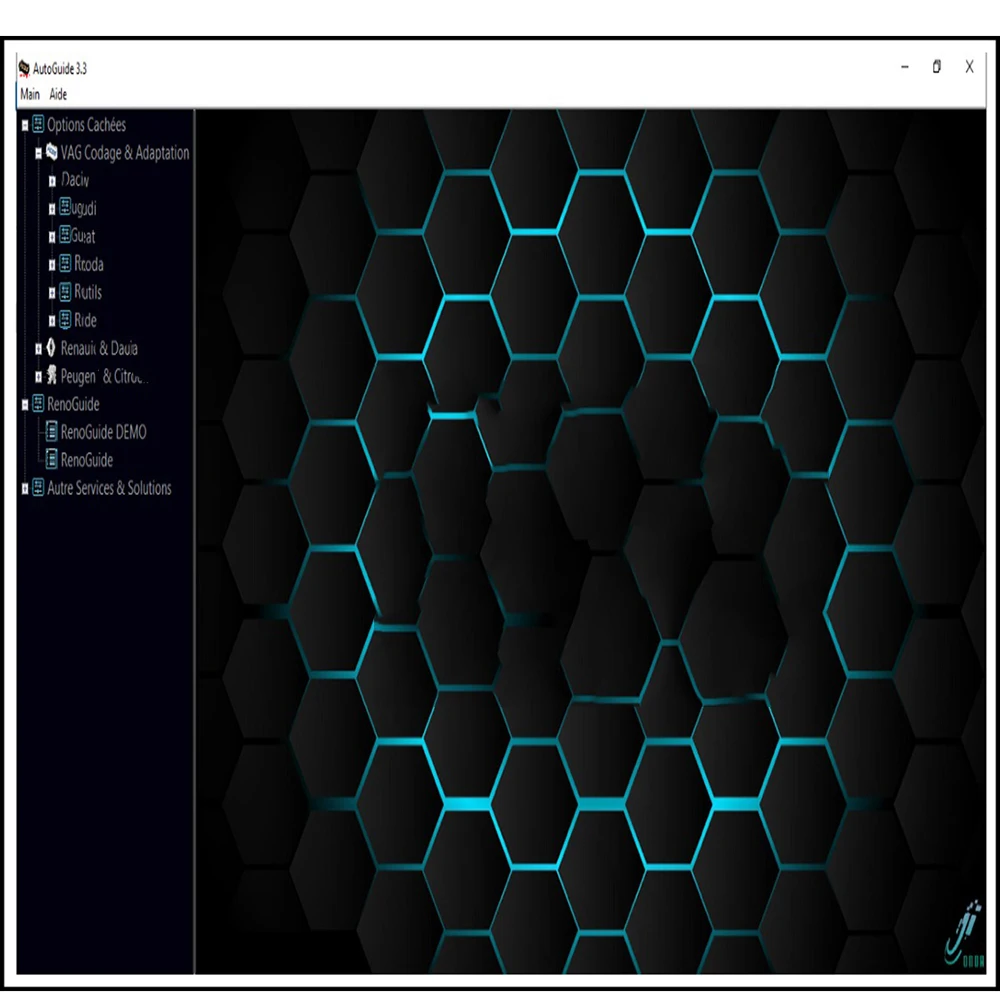The image size is (1000, 1000).
Task: Click the Autre Services & Solutions icon
Action: point(38,488)
